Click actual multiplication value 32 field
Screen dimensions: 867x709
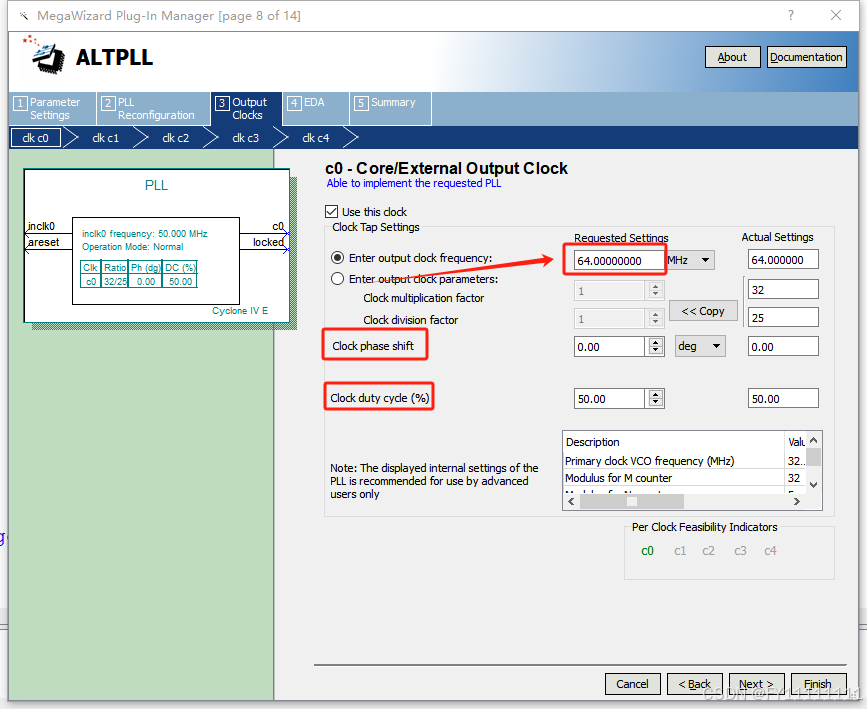(x=783, y=289)
